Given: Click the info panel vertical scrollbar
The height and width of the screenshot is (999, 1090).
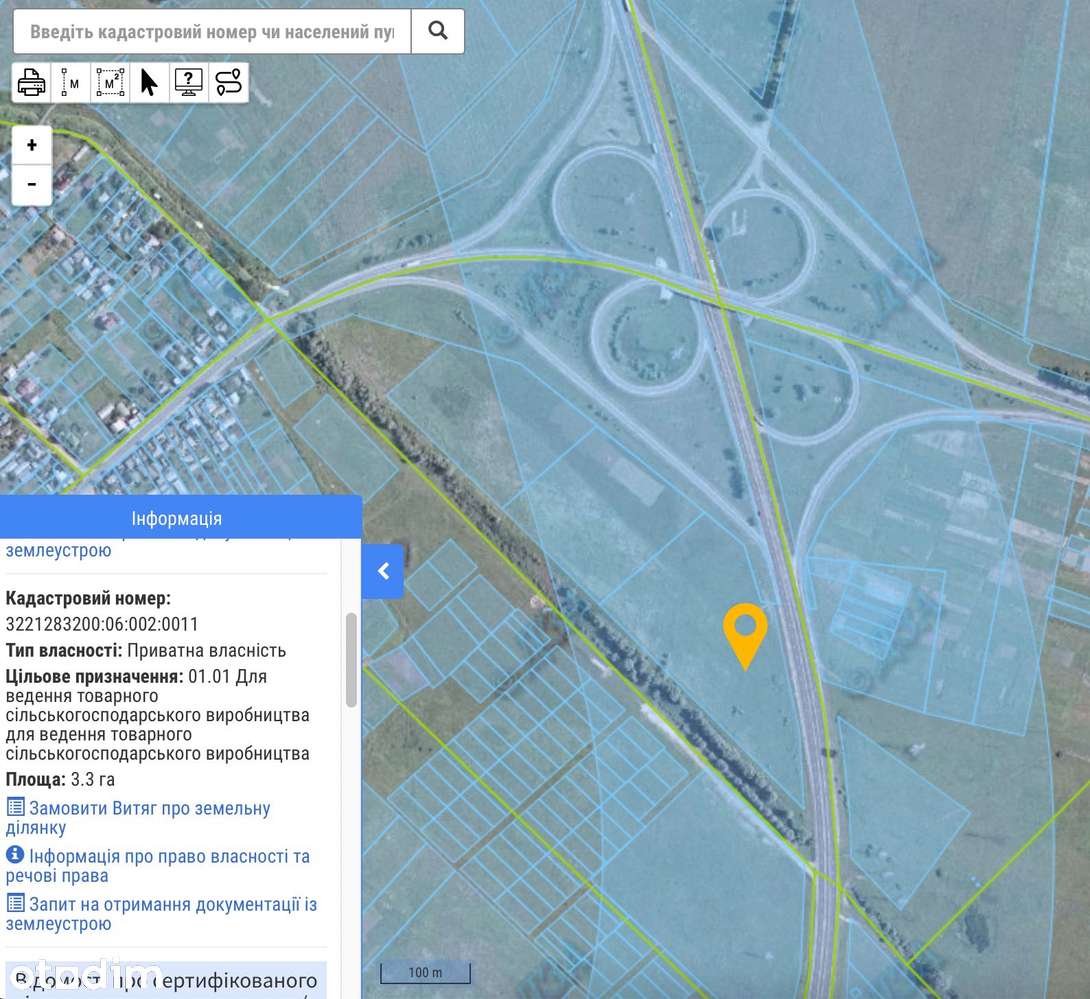Looking at the screenshot, I should [x=351, y=659].
